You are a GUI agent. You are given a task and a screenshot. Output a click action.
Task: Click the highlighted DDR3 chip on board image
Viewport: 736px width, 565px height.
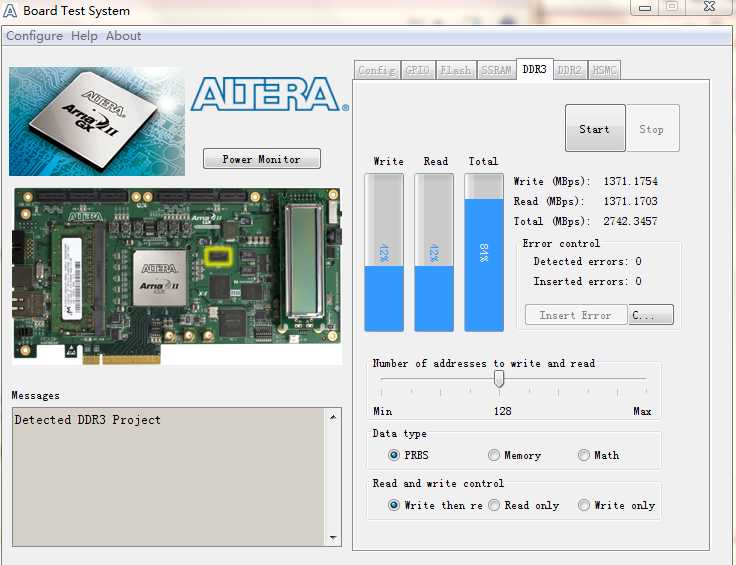218,256
